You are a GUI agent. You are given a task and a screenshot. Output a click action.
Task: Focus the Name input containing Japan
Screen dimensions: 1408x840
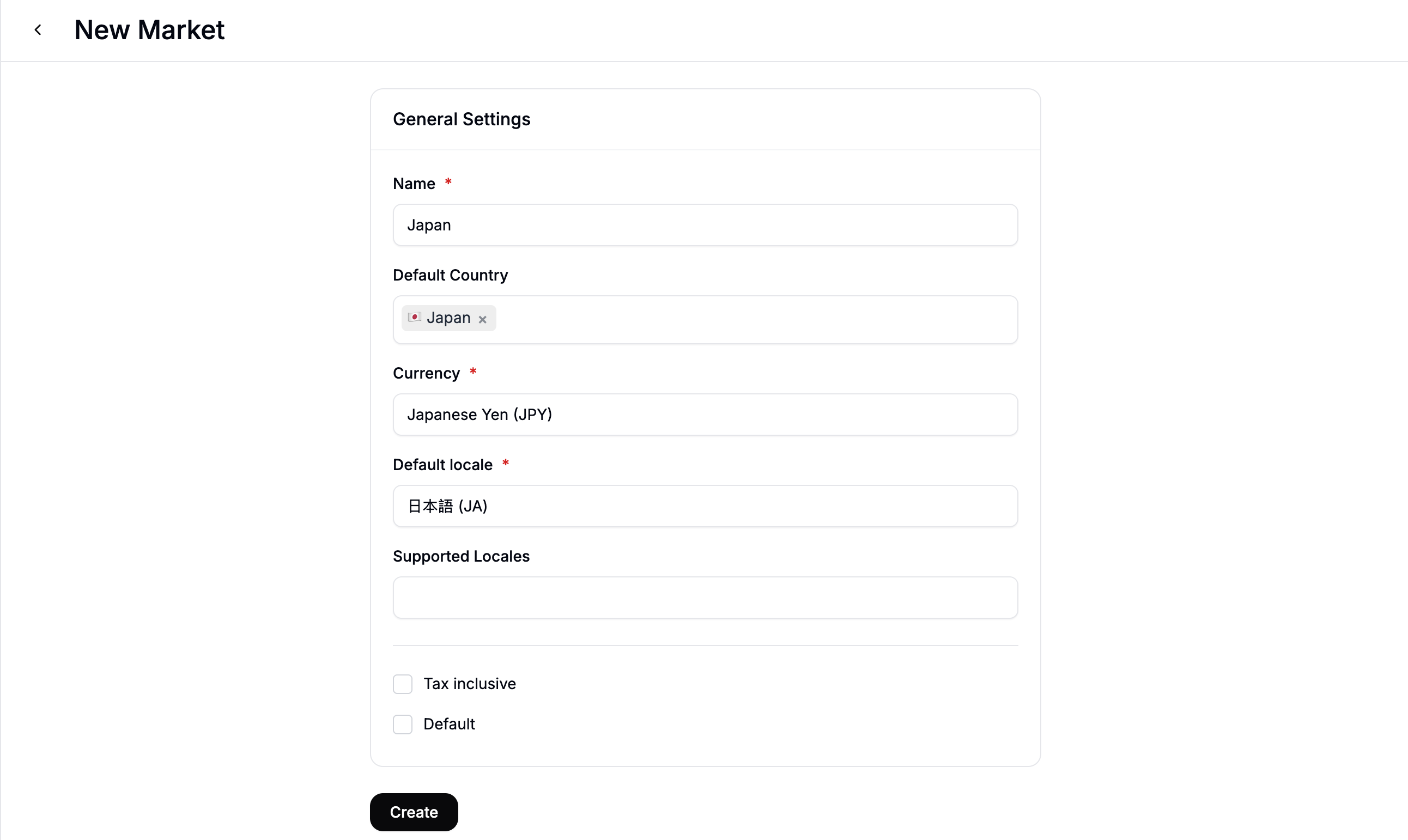pos(705,225)
